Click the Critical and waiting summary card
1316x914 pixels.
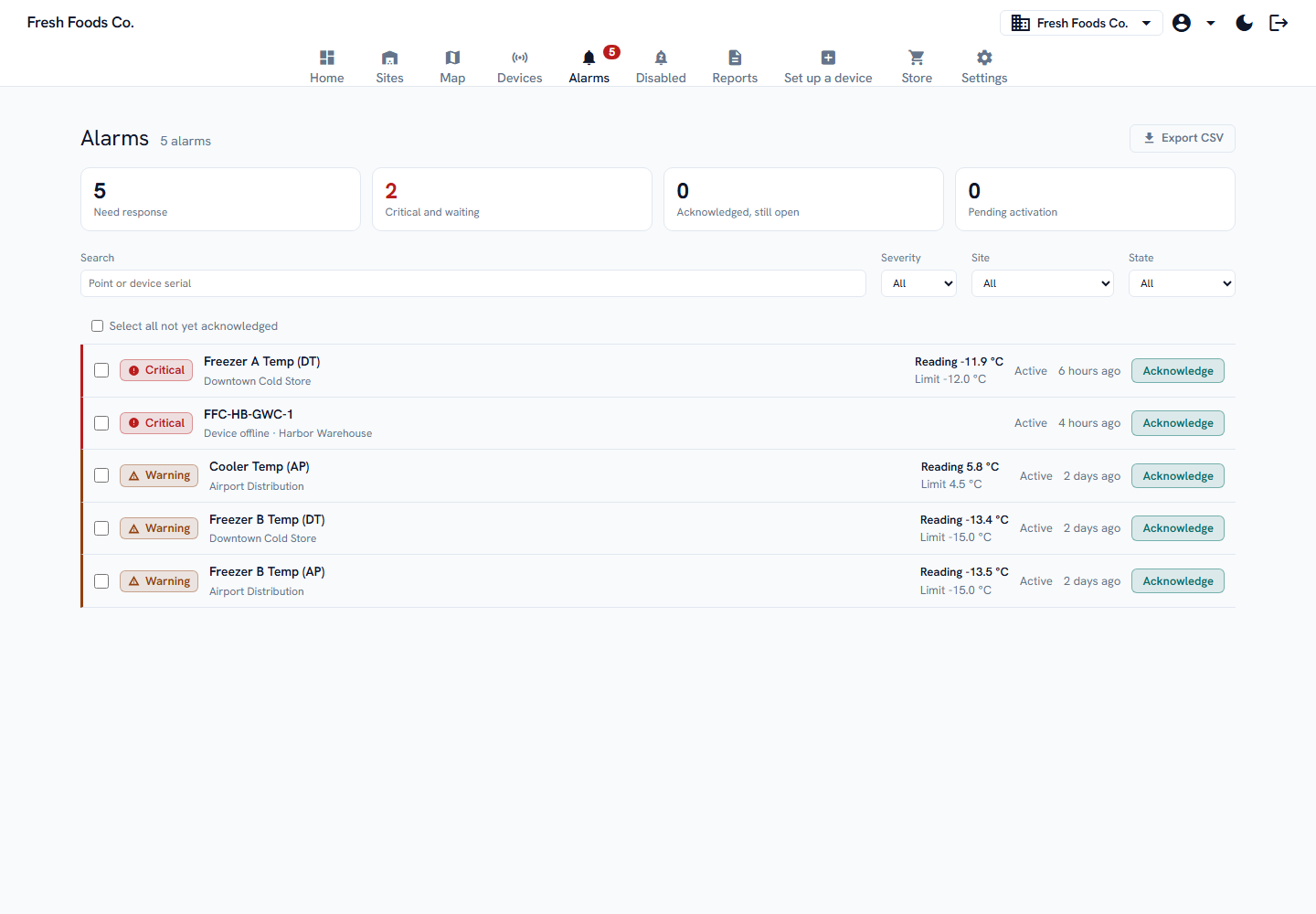[512, 199]
